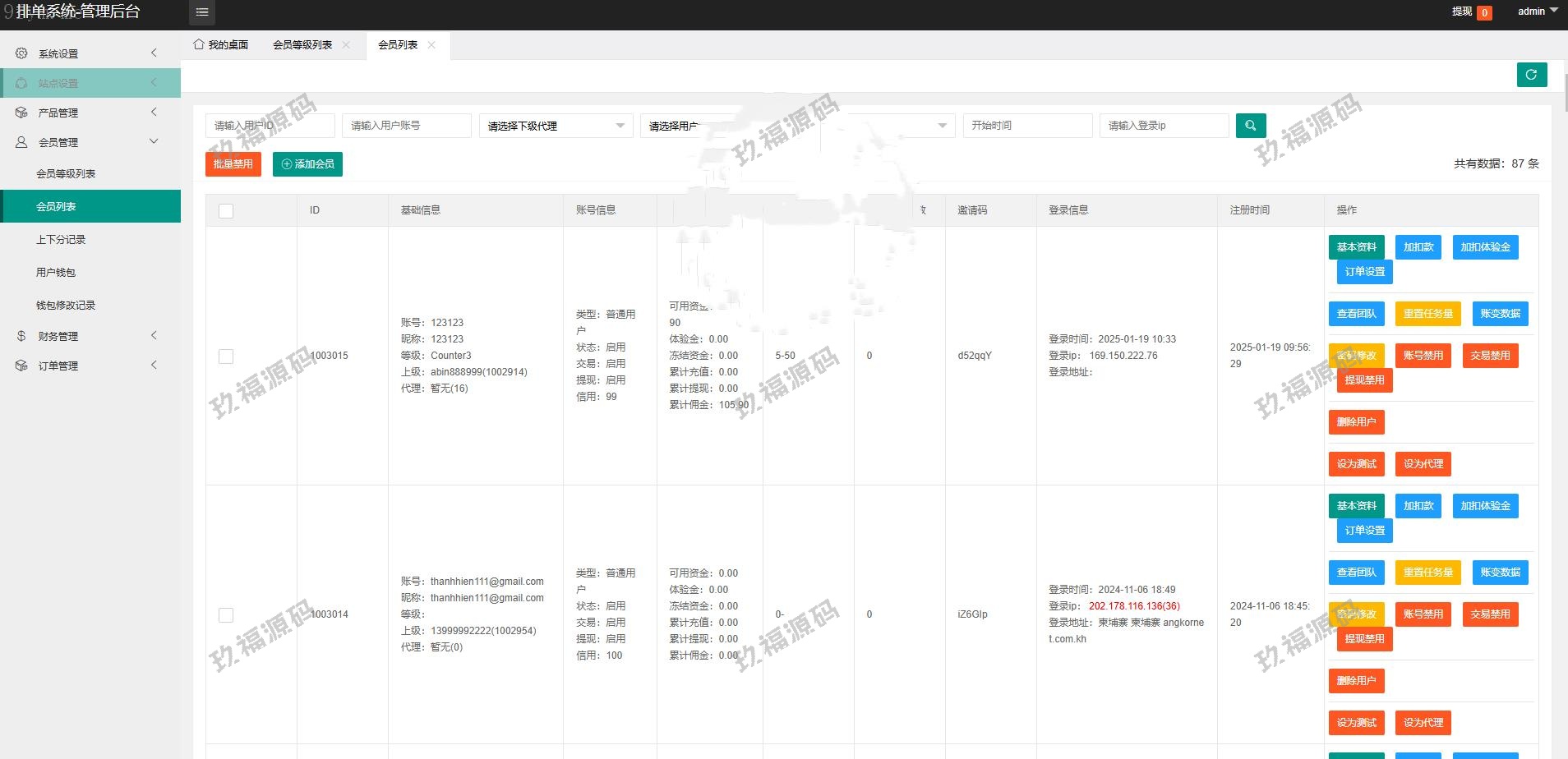The image size is (1568, 759).
Task: Check the row checkbox for user 1003014
Action: (226, 615)
